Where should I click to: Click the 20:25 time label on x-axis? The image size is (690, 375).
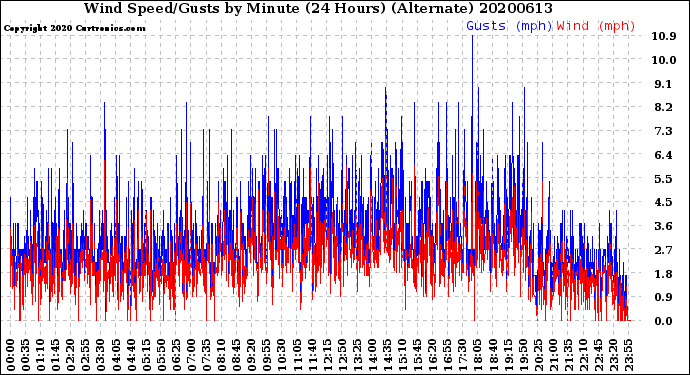click(x=538, y=355)
